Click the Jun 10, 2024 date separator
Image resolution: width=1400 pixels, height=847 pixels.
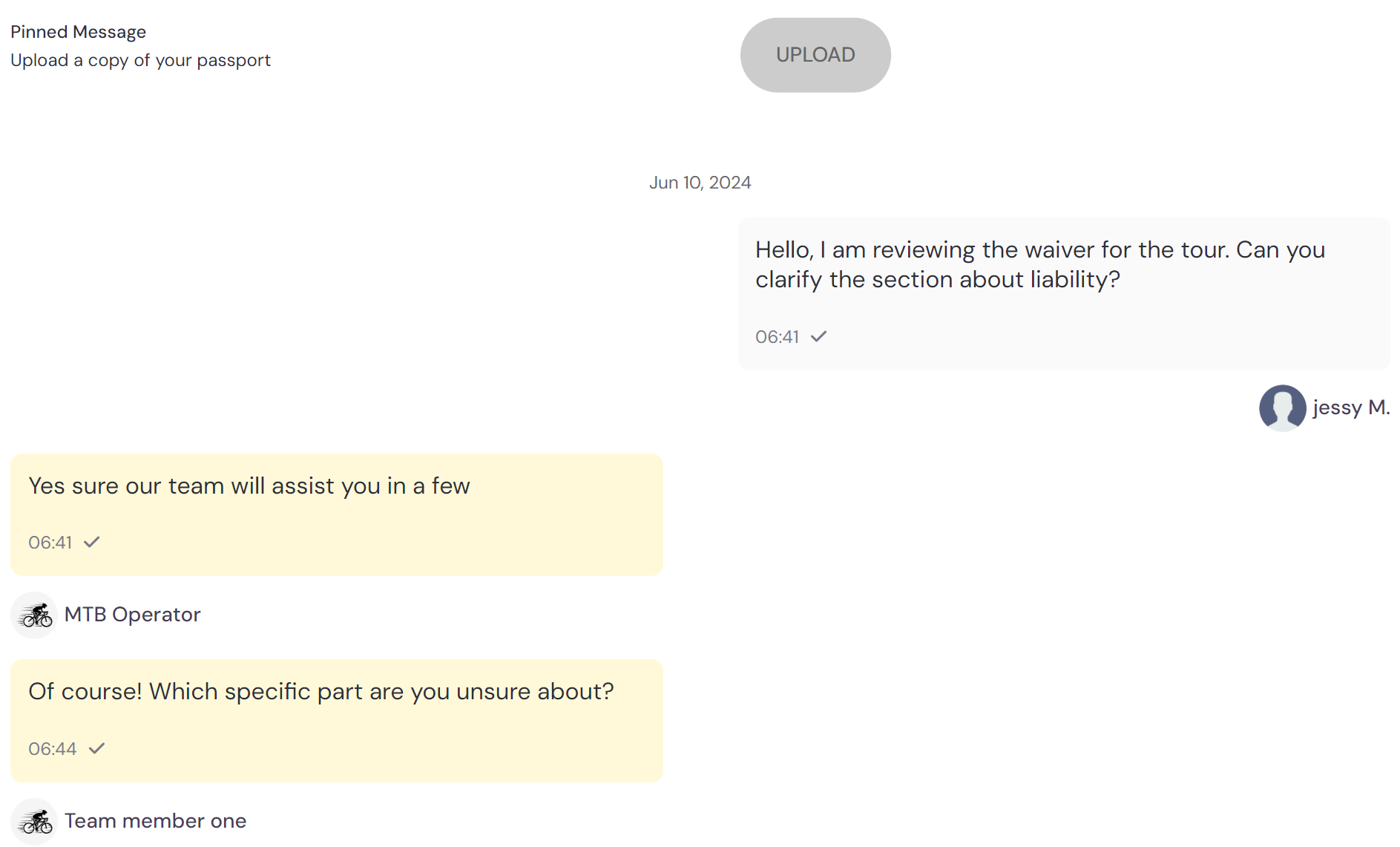pos(700,183)
